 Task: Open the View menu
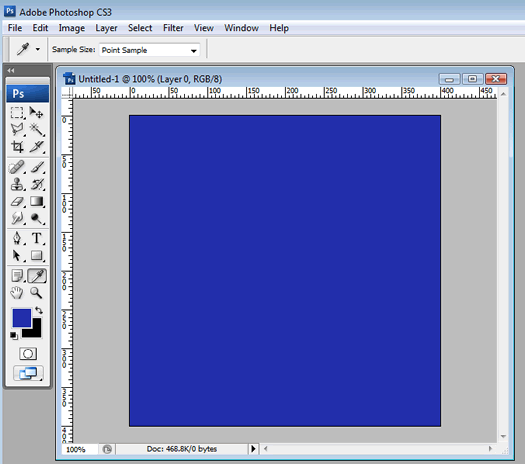[x=204, y=28]
